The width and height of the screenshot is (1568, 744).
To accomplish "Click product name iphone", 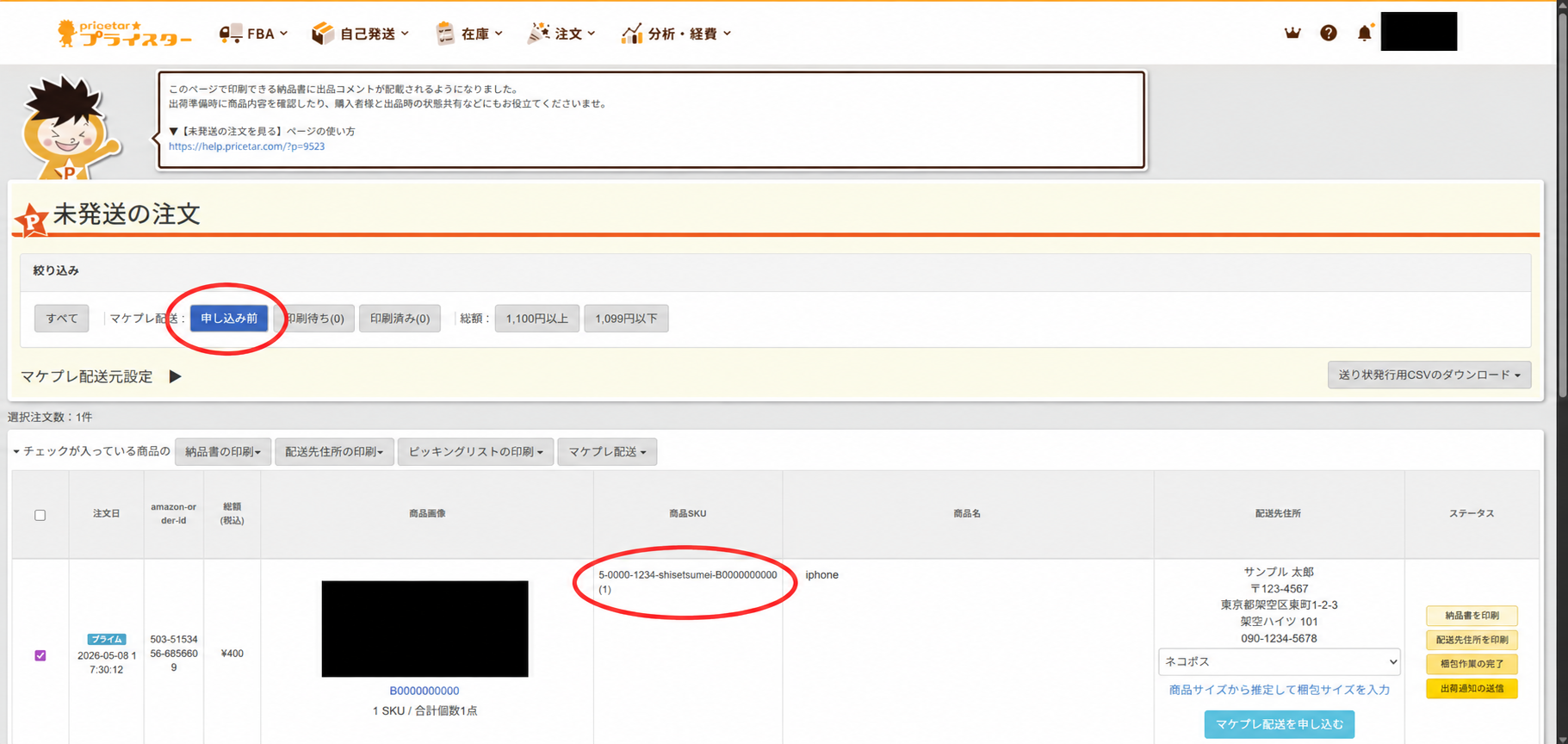I will (x=822, y=574).
